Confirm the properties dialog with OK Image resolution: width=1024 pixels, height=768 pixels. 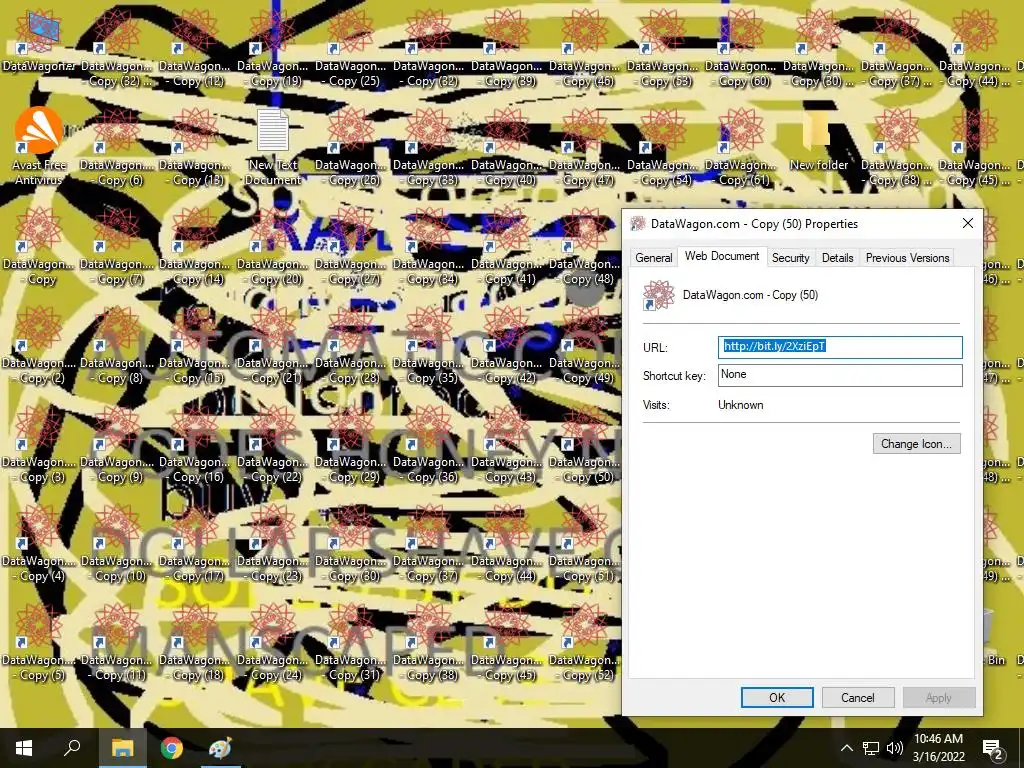(x=777, y=697)
